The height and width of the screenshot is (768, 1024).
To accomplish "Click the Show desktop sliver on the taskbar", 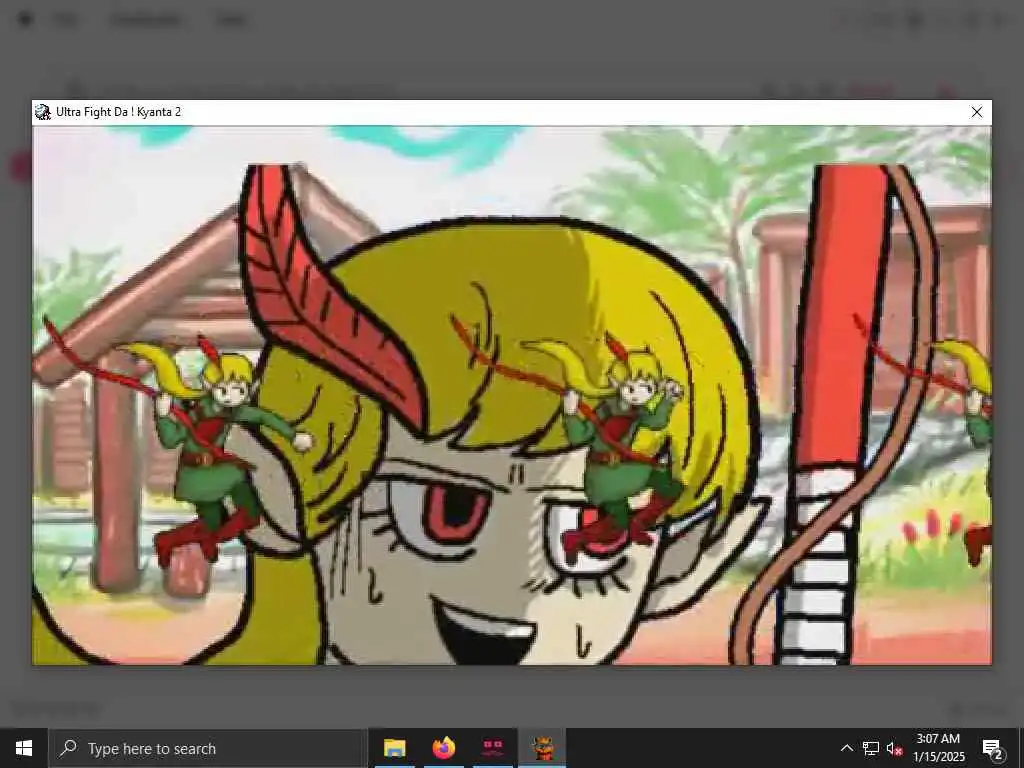I will click(x=1021, y=748).
